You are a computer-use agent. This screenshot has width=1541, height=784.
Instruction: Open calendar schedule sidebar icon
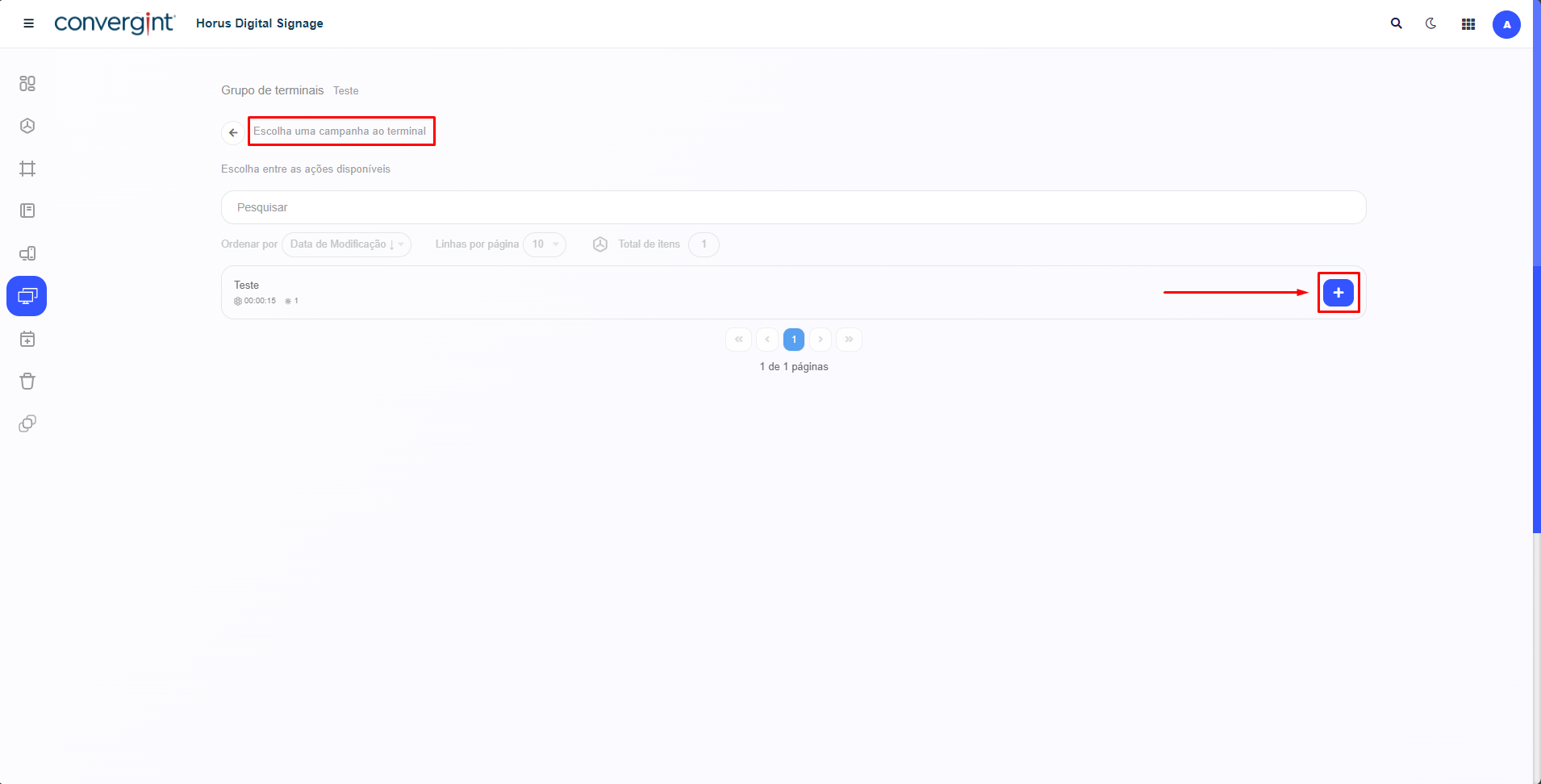27,340
